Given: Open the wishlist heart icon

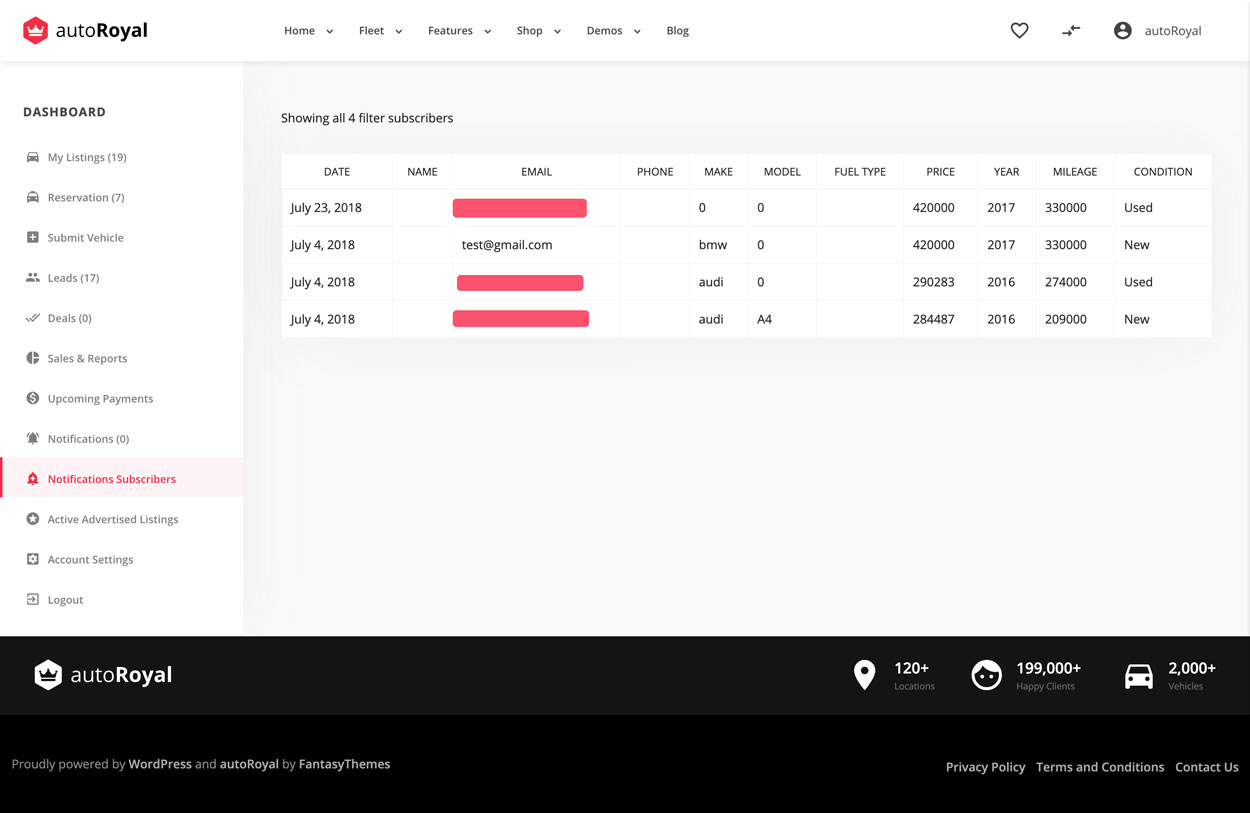Looking at the screenshot, I should tap(1019, 31).
